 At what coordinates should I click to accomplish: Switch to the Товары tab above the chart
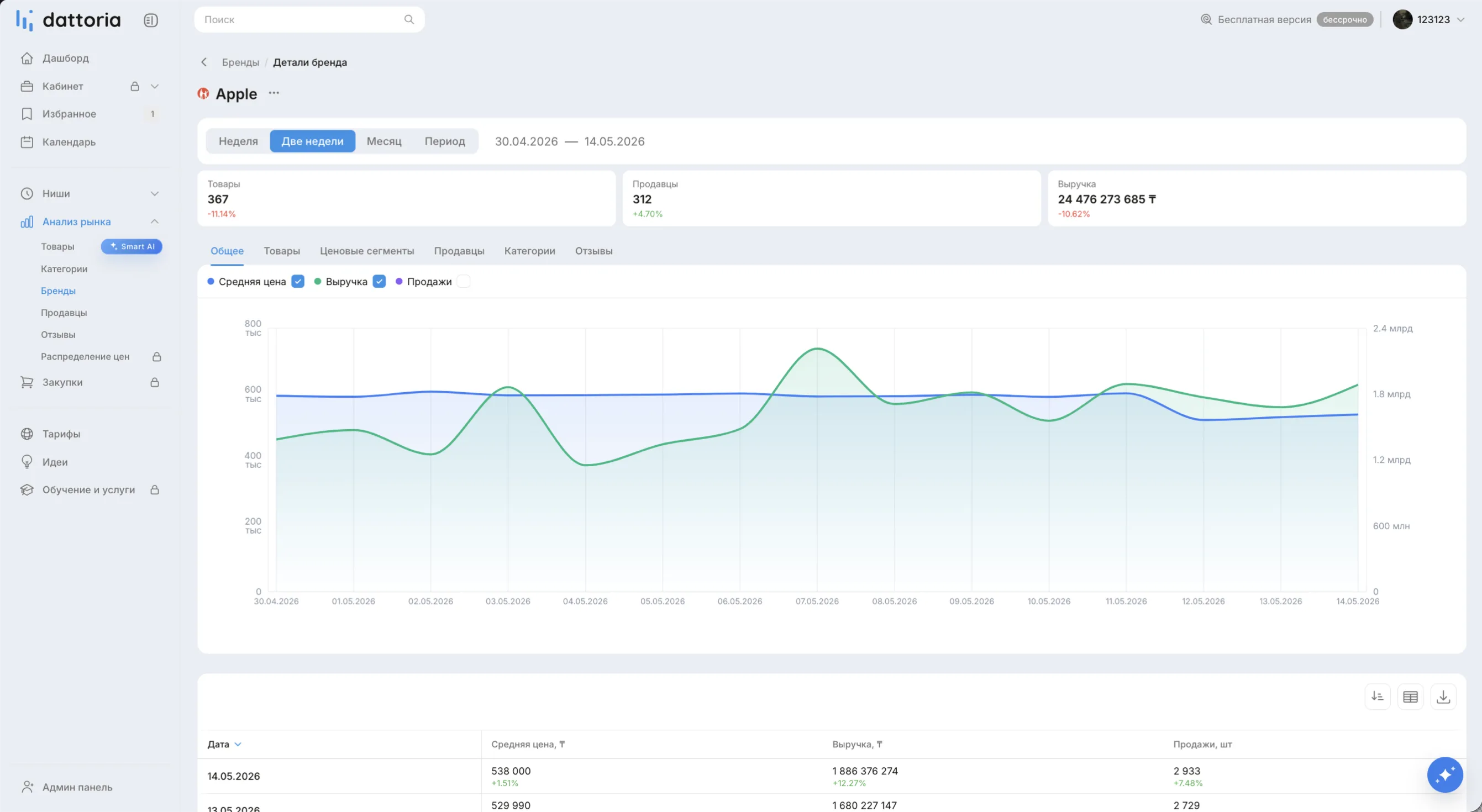(x=282, y=251)
